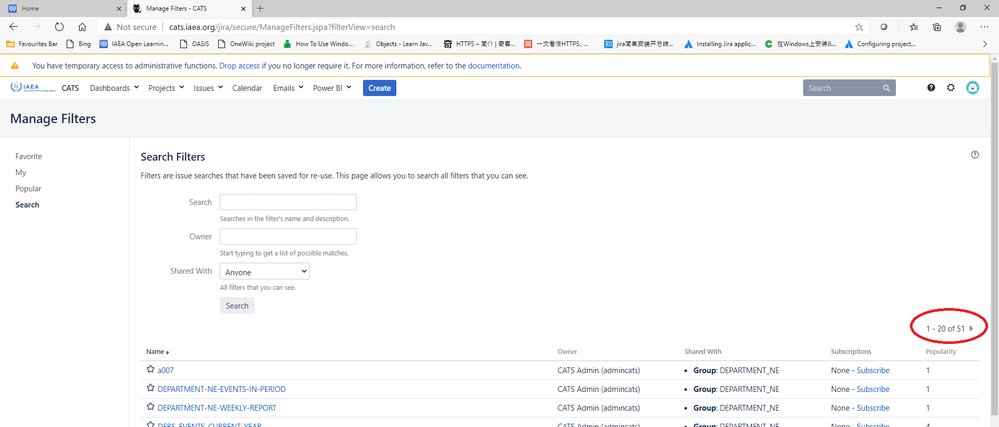Image resolution: width=999 pixels, height=427 pixels.
Task: Favorite the a007 filter star
Action: coord(150,370)
